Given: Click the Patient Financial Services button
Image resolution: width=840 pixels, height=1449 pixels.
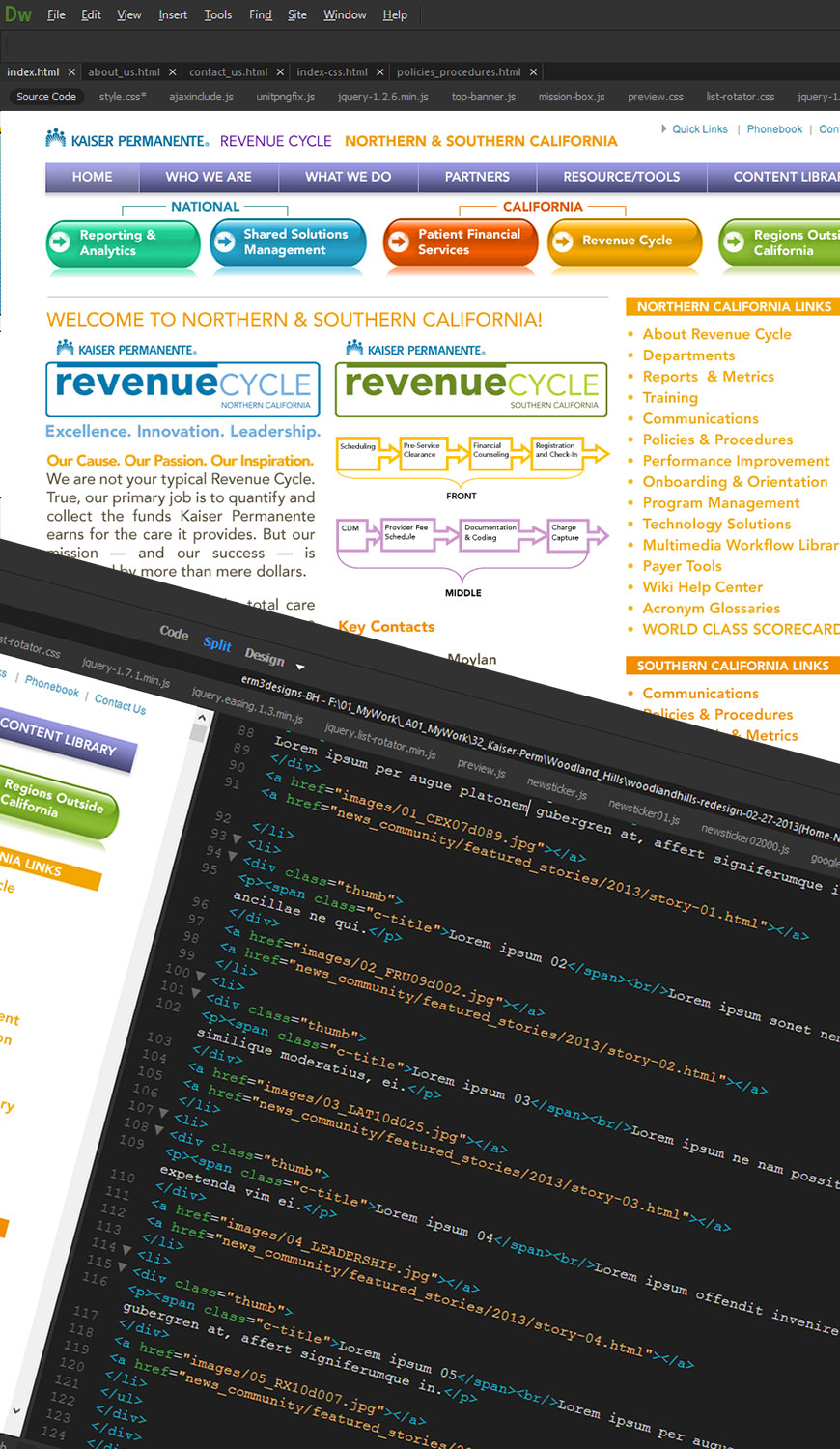Looking at the screenshot, I should (x=461, y=242).
